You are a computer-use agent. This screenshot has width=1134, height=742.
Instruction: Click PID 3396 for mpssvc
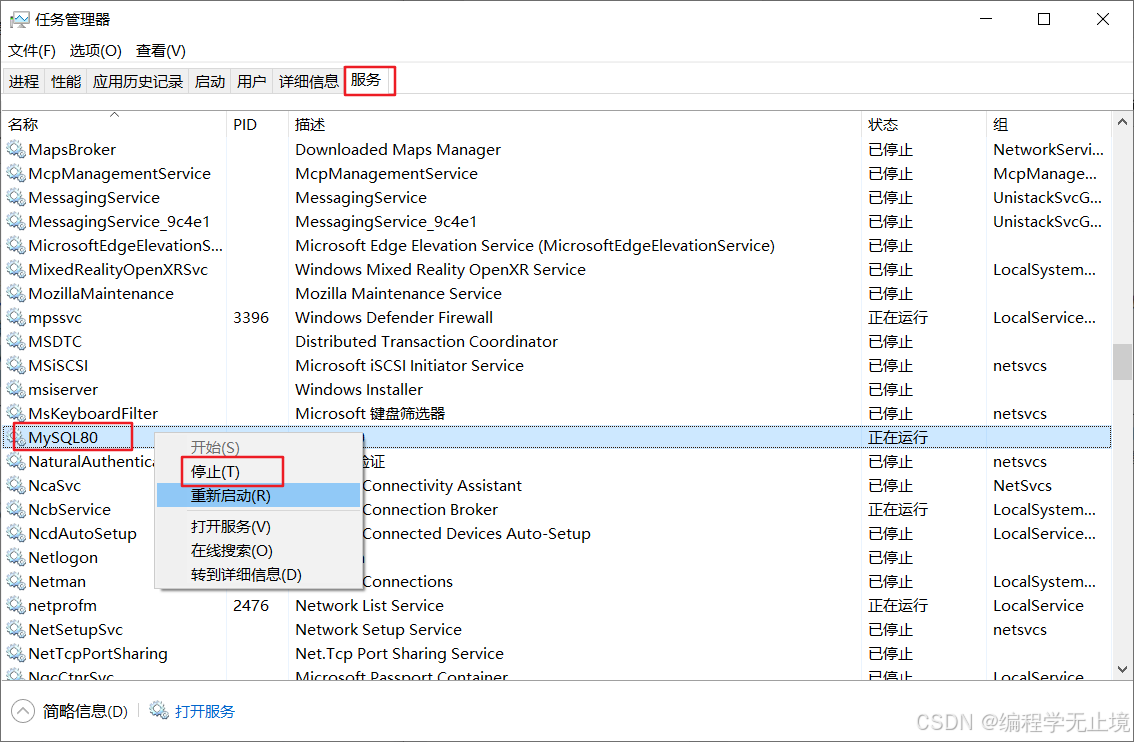[251, 317]
